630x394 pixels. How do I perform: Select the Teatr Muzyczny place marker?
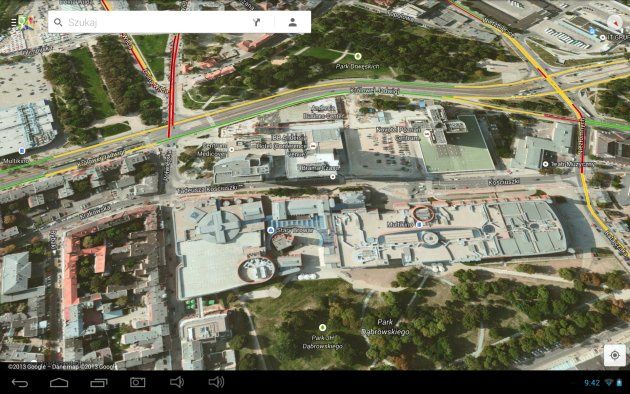(545, 164)
